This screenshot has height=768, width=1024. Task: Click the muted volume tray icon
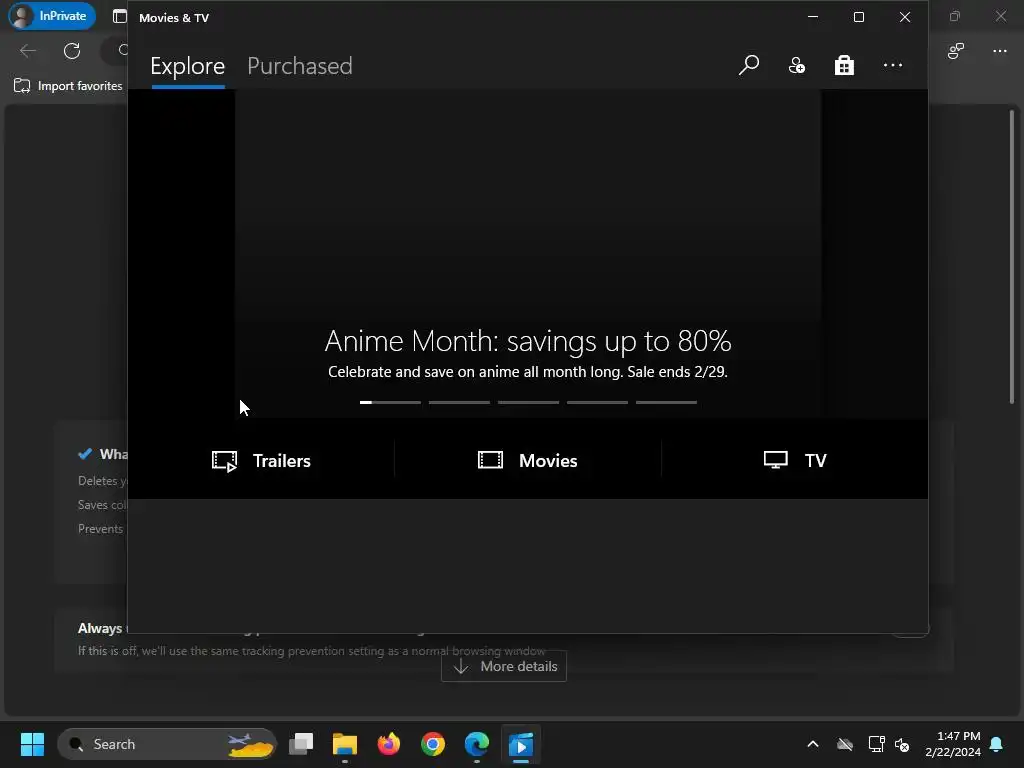(903, 744)
